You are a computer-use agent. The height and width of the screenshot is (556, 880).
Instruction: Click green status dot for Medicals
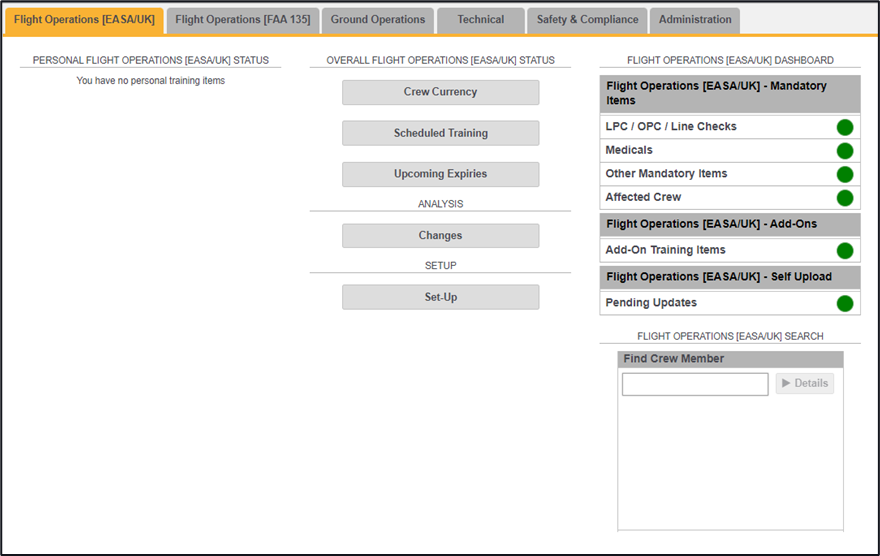click(845, 151)
